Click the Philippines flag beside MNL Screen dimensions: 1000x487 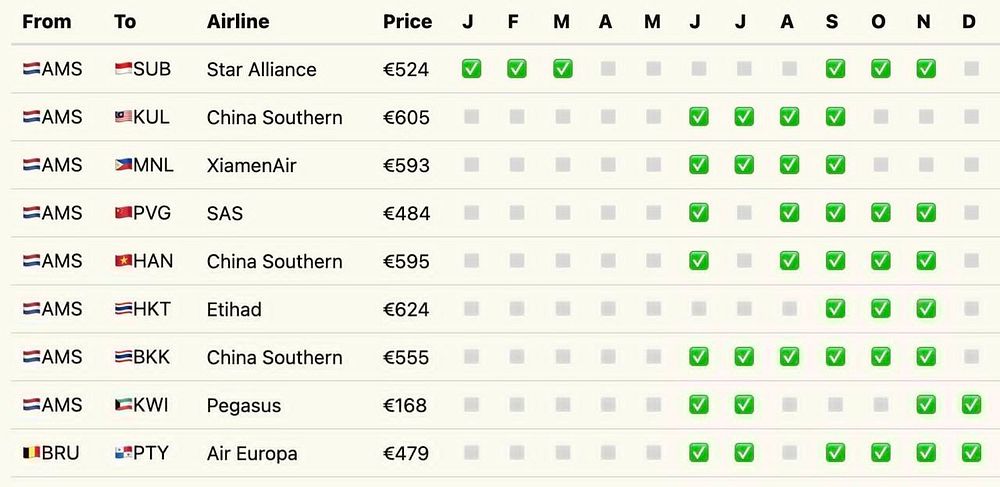click(x=123, y=165)
